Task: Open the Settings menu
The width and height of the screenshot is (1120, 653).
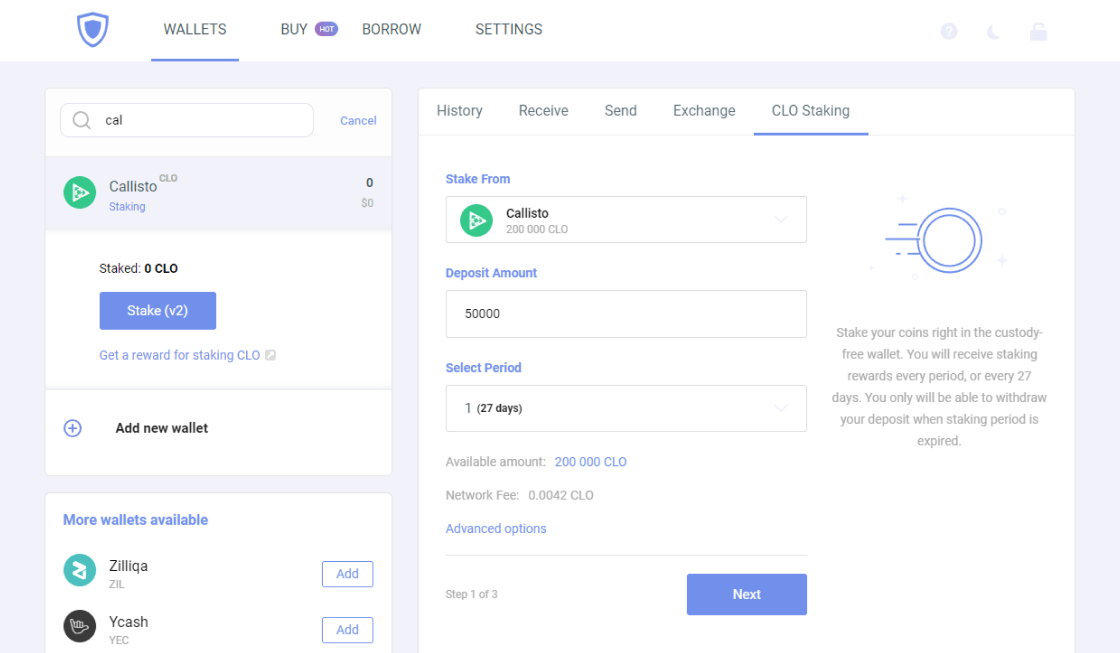Action: tap(509, 29)
